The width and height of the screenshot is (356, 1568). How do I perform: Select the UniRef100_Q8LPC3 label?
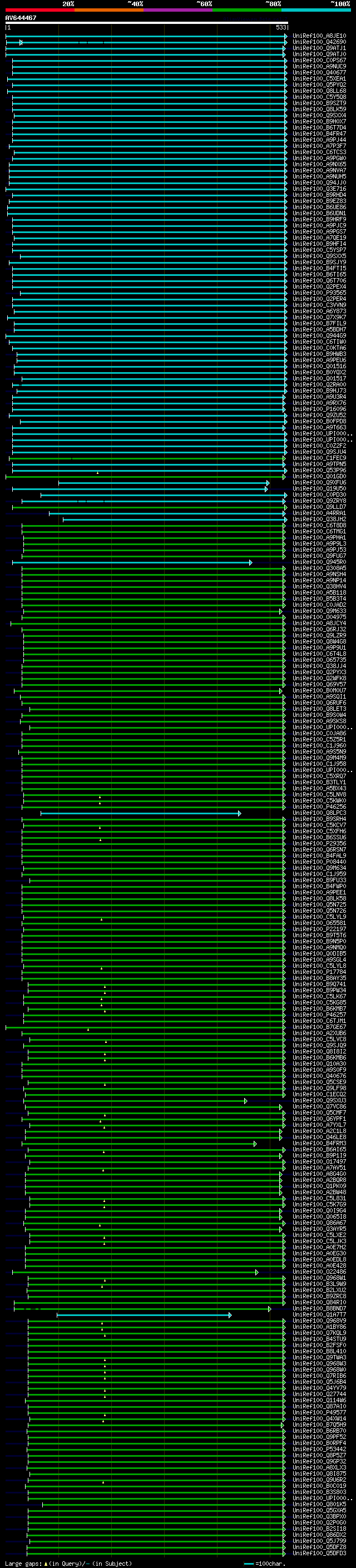click(x=319, y=813)
